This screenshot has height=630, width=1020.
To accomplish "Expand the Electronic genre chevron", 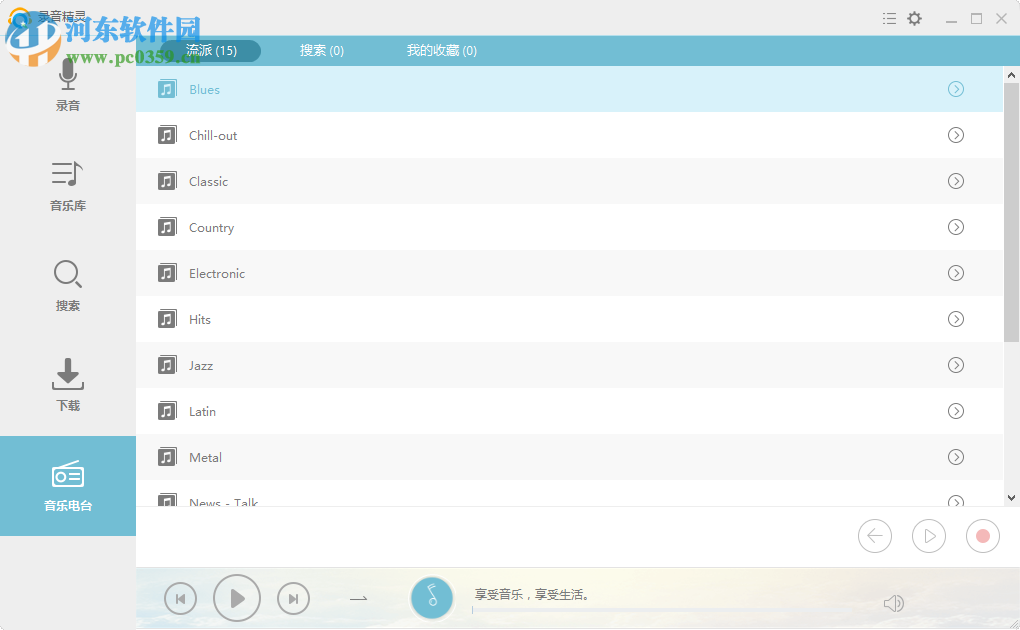I will (x=955, y=273).
